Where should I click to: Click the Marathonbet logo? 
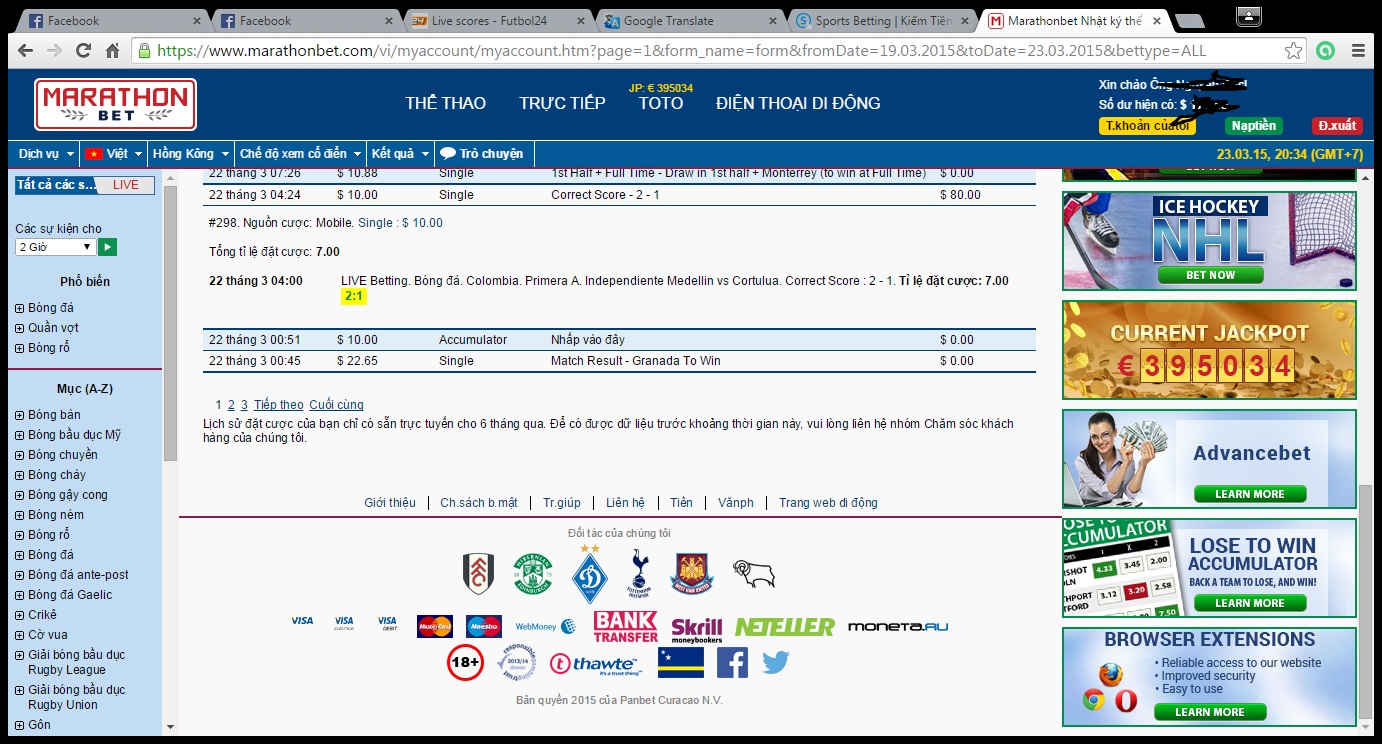tap(115, 104)
